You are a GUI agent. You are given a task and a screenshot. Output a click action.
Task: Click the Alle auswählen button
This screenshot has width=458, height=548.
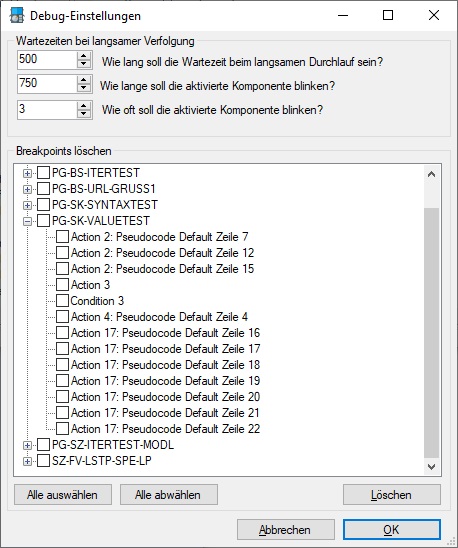coord(63,495)
